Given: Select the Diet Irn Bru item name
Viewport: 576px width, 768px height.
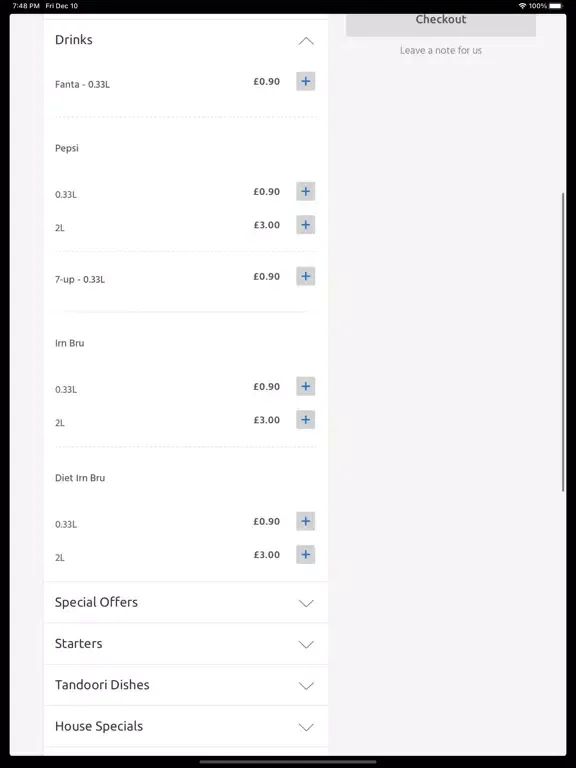Looking at the screenshot, I should 80,478.
